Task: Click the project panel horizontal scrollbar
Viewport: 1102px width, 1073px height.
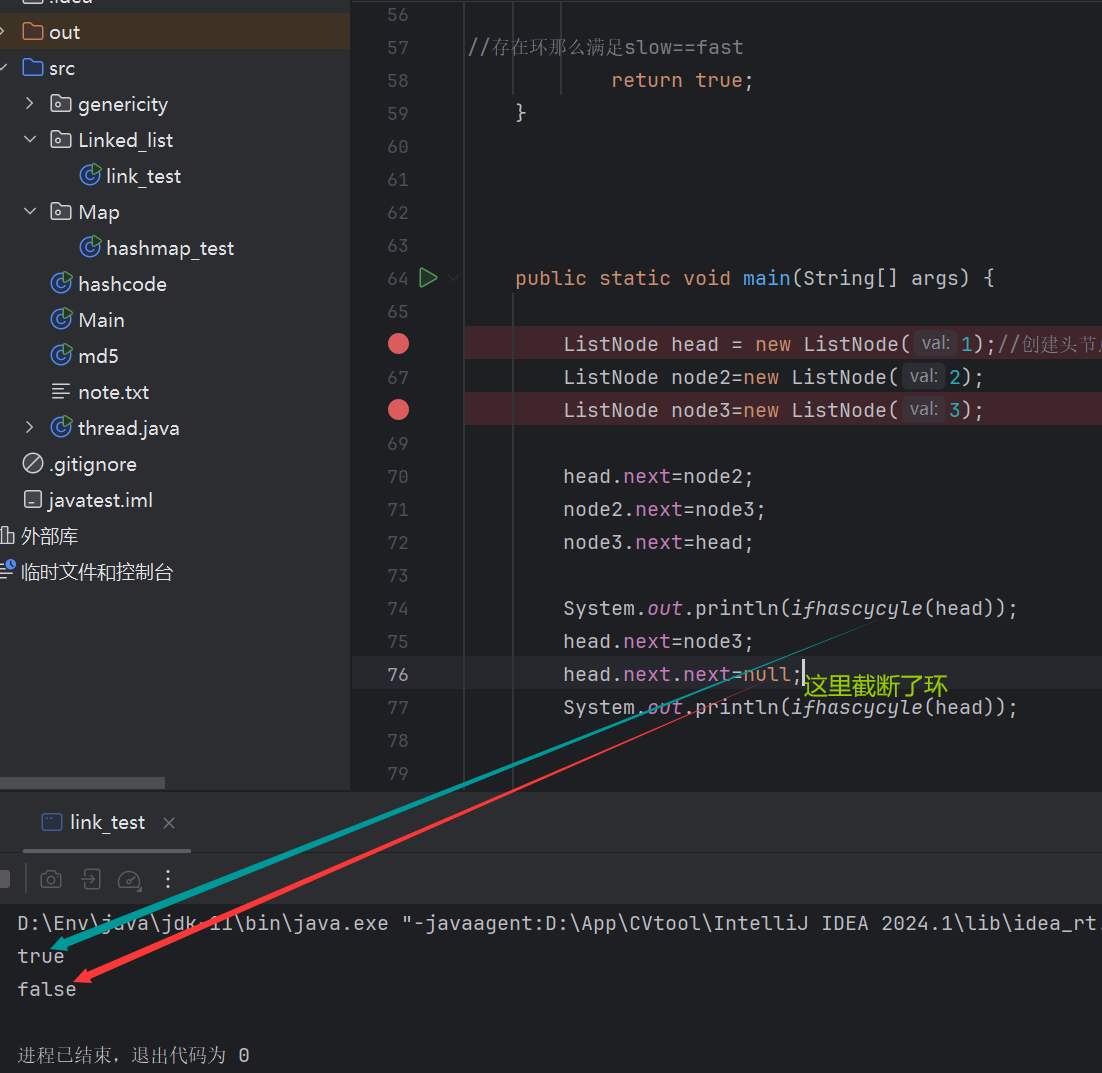Action: tap(82, 783)
